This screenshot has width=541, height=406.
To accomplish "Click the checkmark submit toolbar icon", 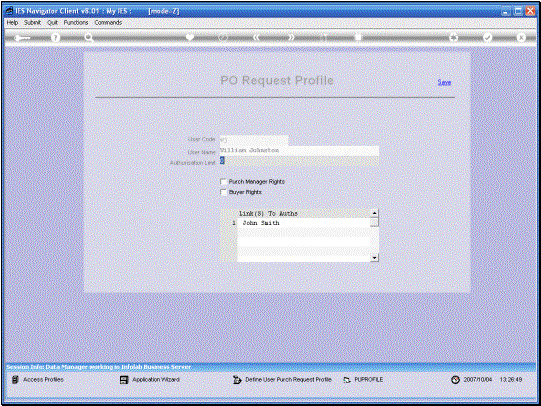I will 487,38.
